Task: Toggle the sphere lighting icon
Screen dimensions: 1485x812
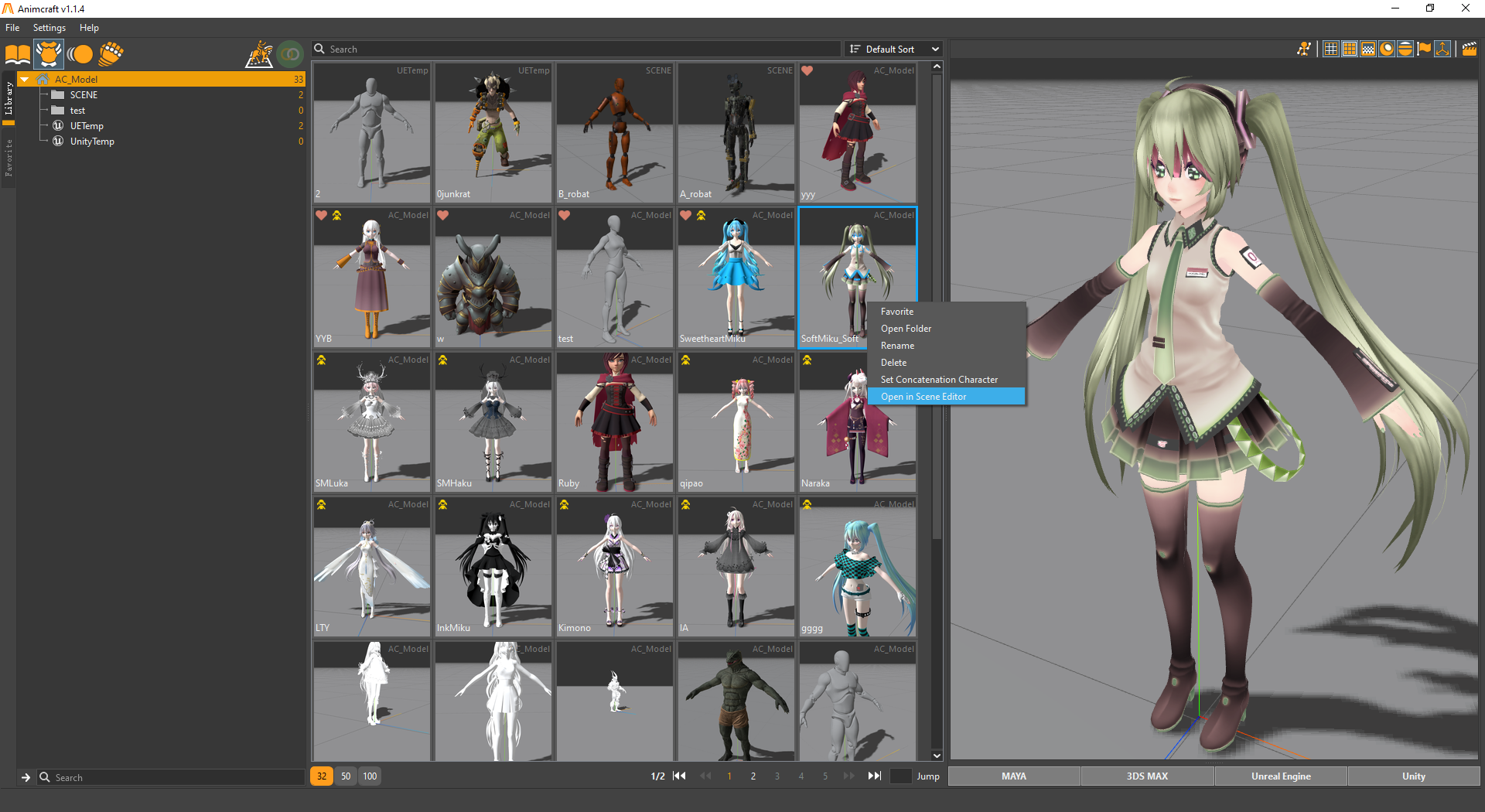Action: pyautogui.click(x=1387, y=49)
